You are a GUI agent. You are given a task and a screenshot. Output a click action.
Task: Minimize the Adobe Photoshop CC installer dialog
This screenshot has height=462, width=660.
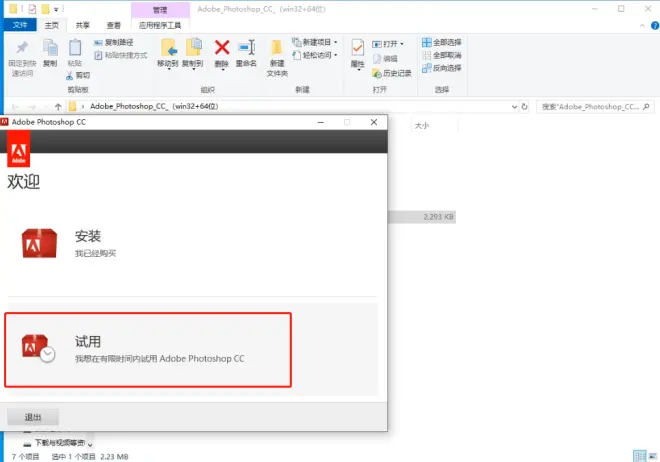321,122
